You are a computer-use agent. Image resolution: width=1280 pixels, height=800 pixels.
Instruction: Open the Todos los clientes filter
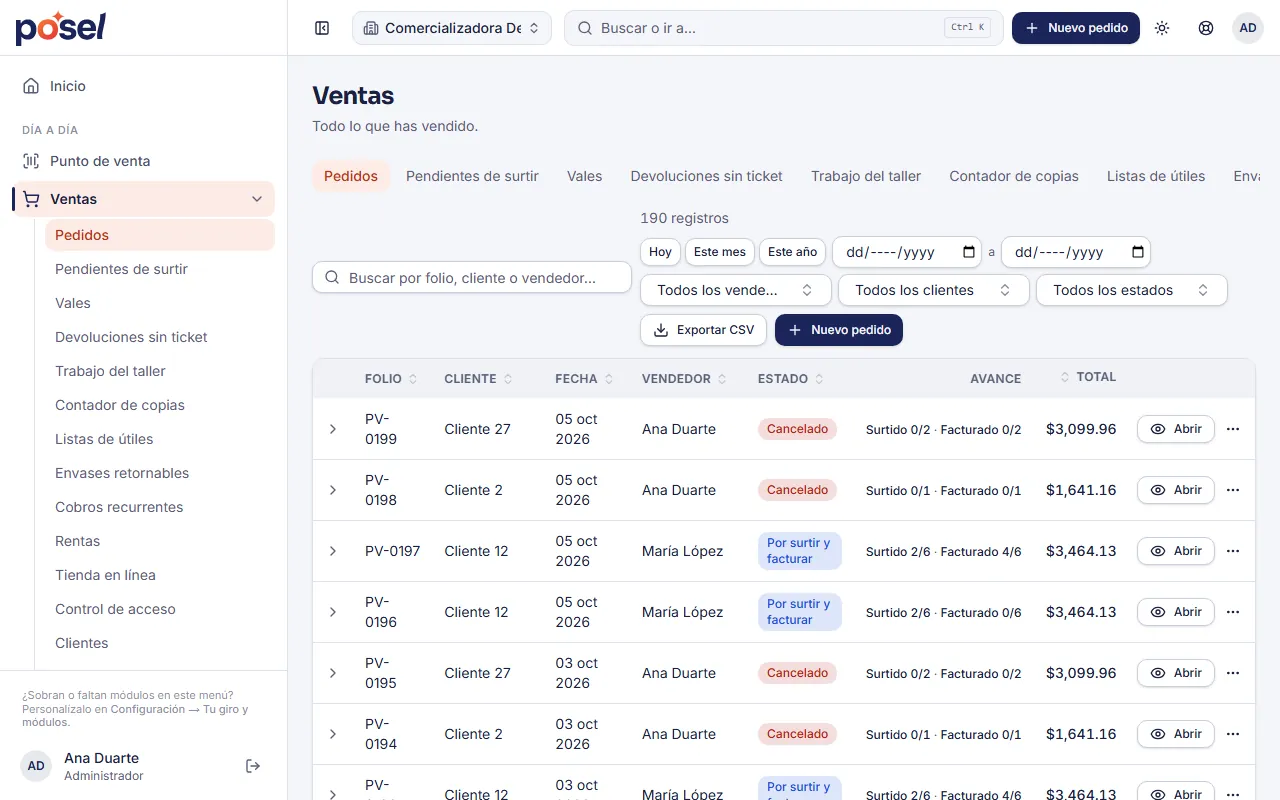[934, 290]
